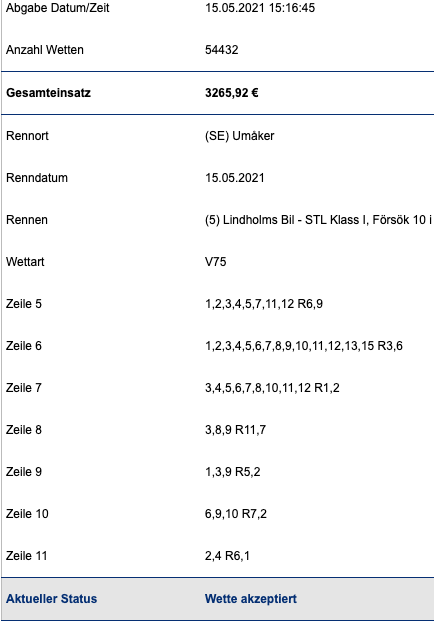
Task: Click the Zeile 10 value 6,9,10 R7,2
Action: coord(236,514)
